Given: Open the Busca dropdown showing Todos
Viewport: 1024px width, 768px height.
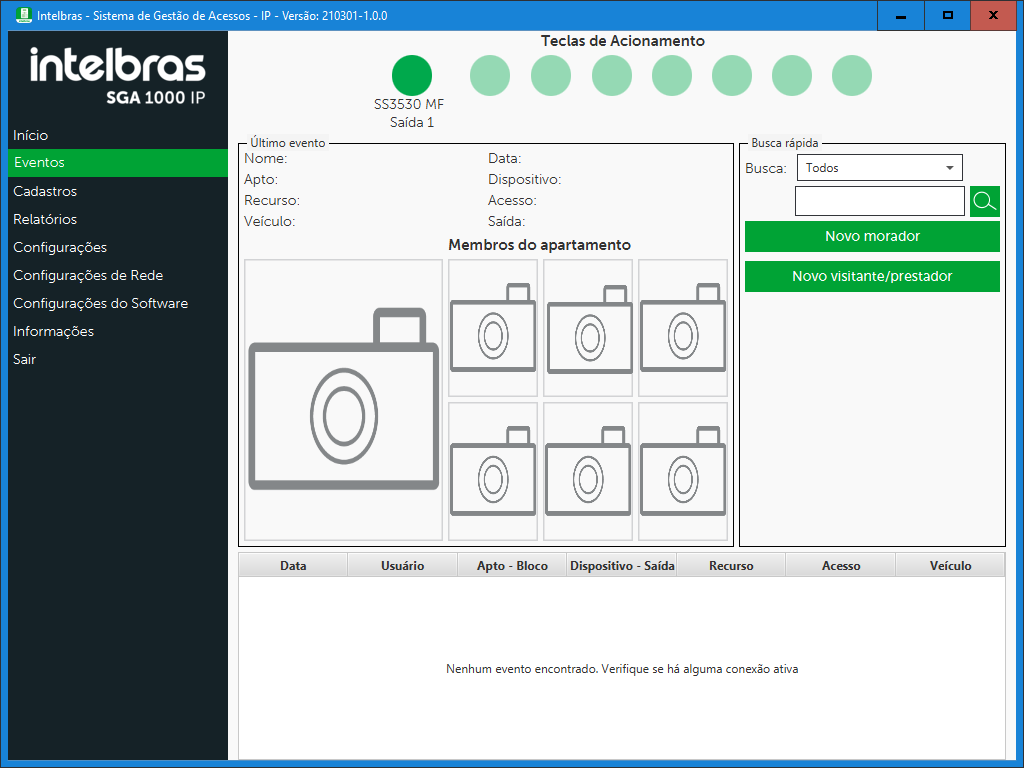Looking at the screenshot, I should [x=879, y=168].
